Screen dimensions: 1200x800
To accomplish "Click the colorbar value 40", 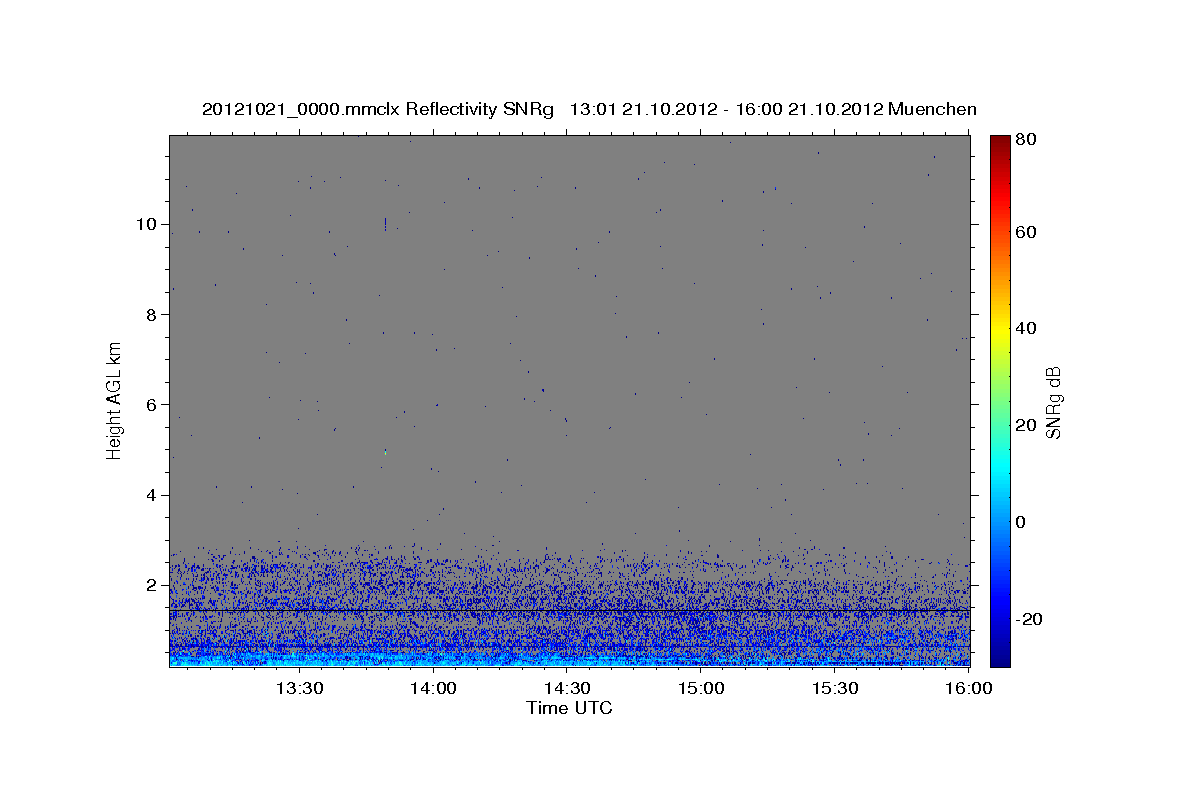I will pos(1027,328).
